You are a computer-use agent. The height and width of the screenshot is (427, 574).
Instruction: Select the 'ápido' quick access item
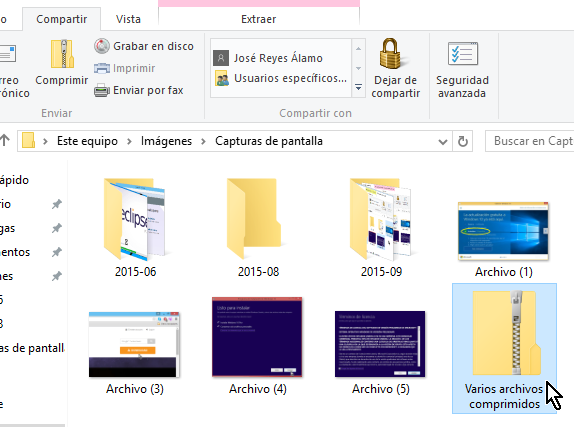tap(15, 180)
